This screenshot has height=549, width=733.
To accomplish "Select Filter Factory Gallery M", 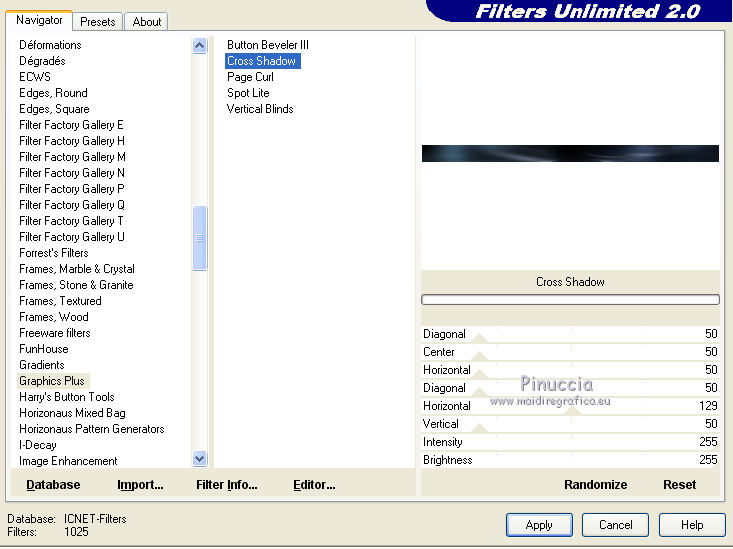I will tap(72, 157).
